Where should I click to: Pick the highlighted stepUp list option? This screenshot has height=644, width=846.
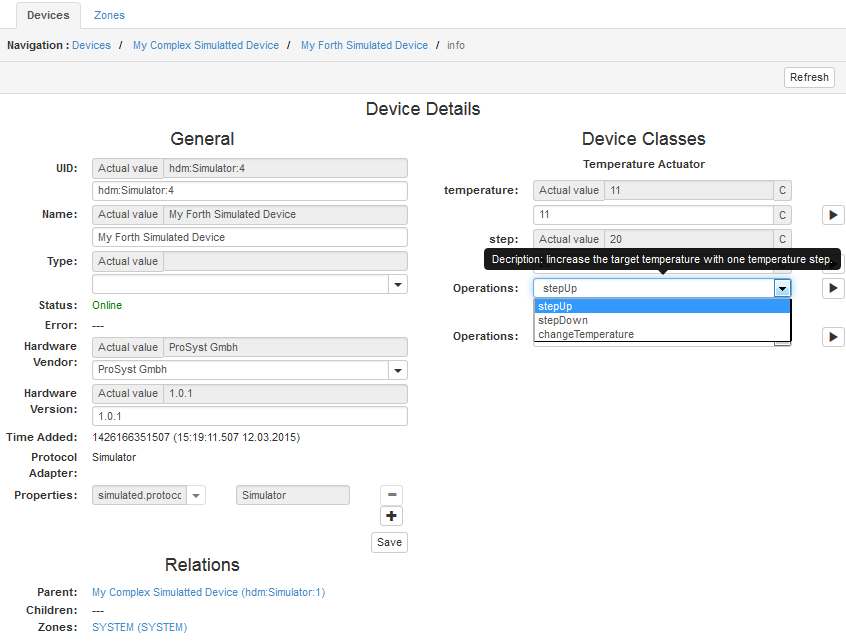click(x=555, y=306)
